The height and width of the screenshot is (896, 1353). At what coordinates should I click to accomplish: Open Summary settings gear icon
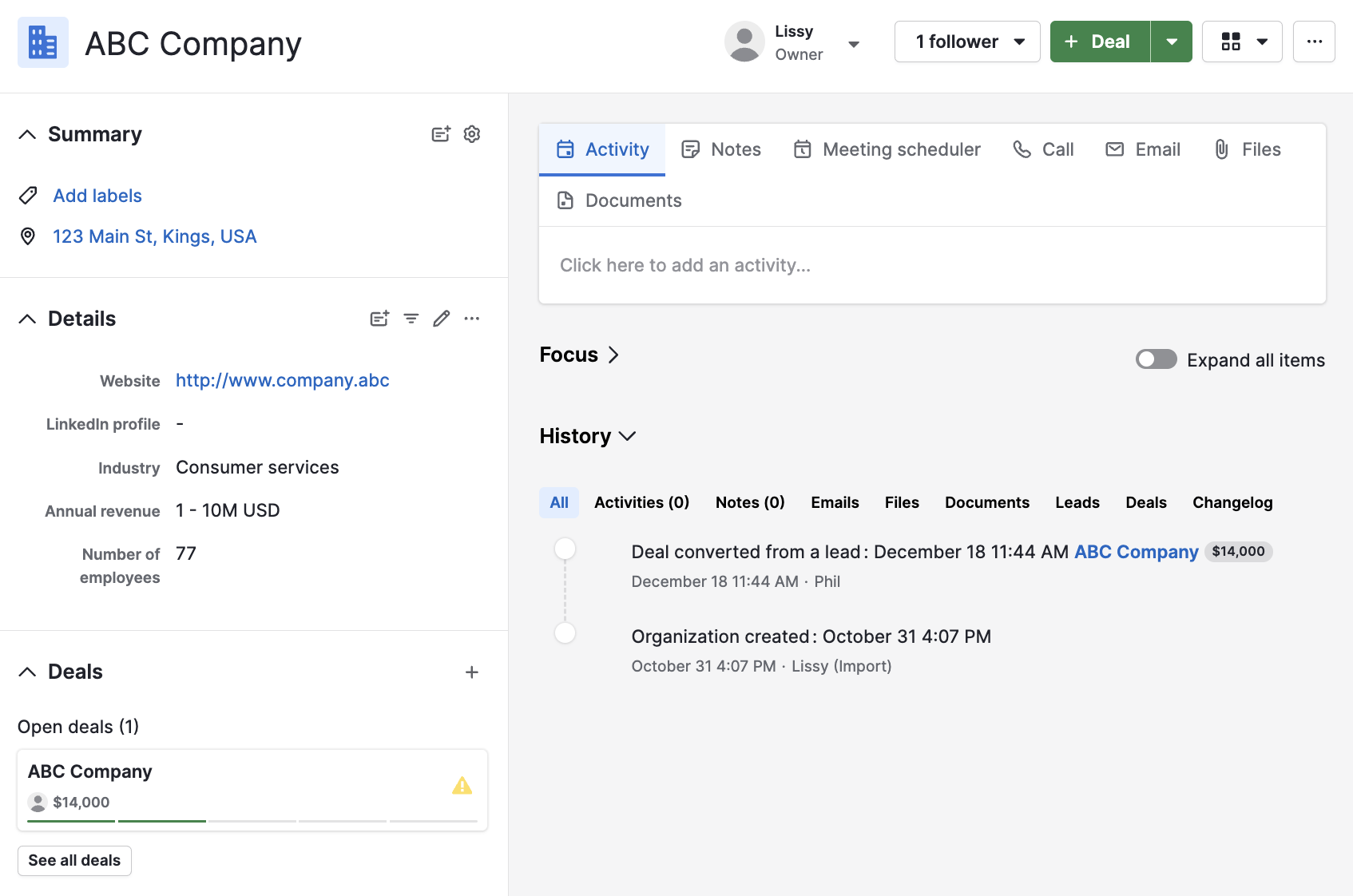coord(472,134)
